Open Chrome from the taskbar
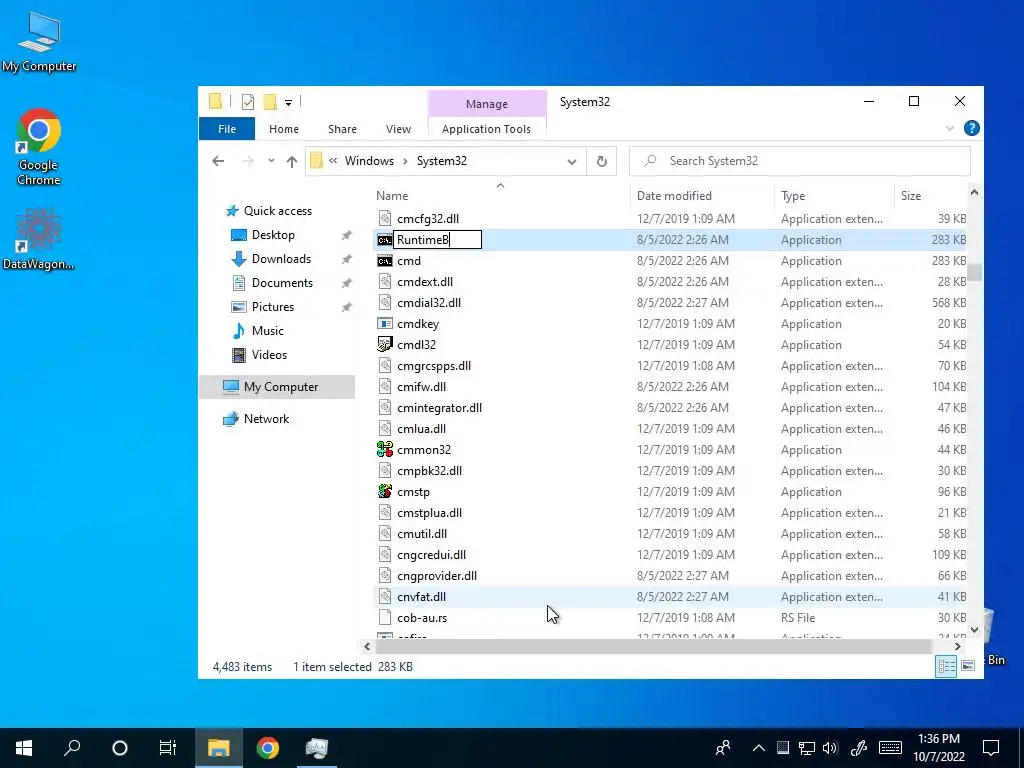 click(268, 748)
